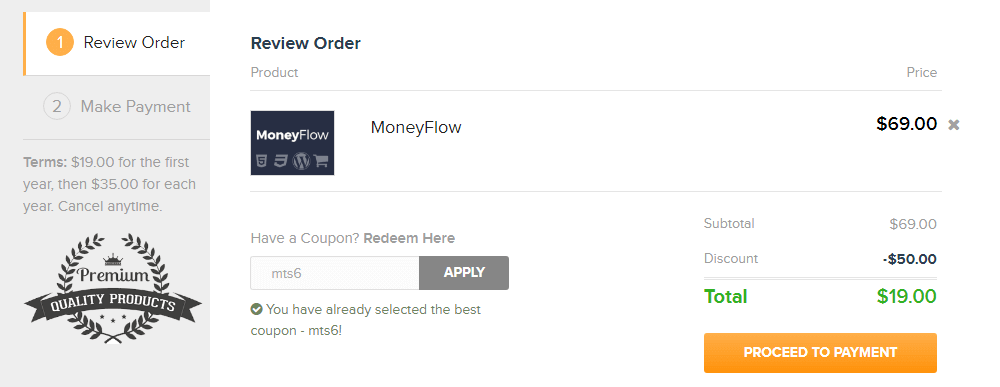Image resolution: width=1000 pixels, height=387 pixels.
Task: Focus the coupon code input field
Action: coord(335,273)
